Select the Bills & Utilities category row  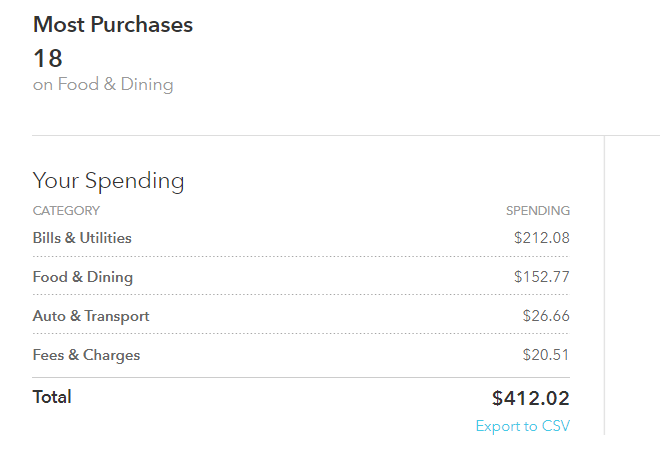tap(82, 238)
